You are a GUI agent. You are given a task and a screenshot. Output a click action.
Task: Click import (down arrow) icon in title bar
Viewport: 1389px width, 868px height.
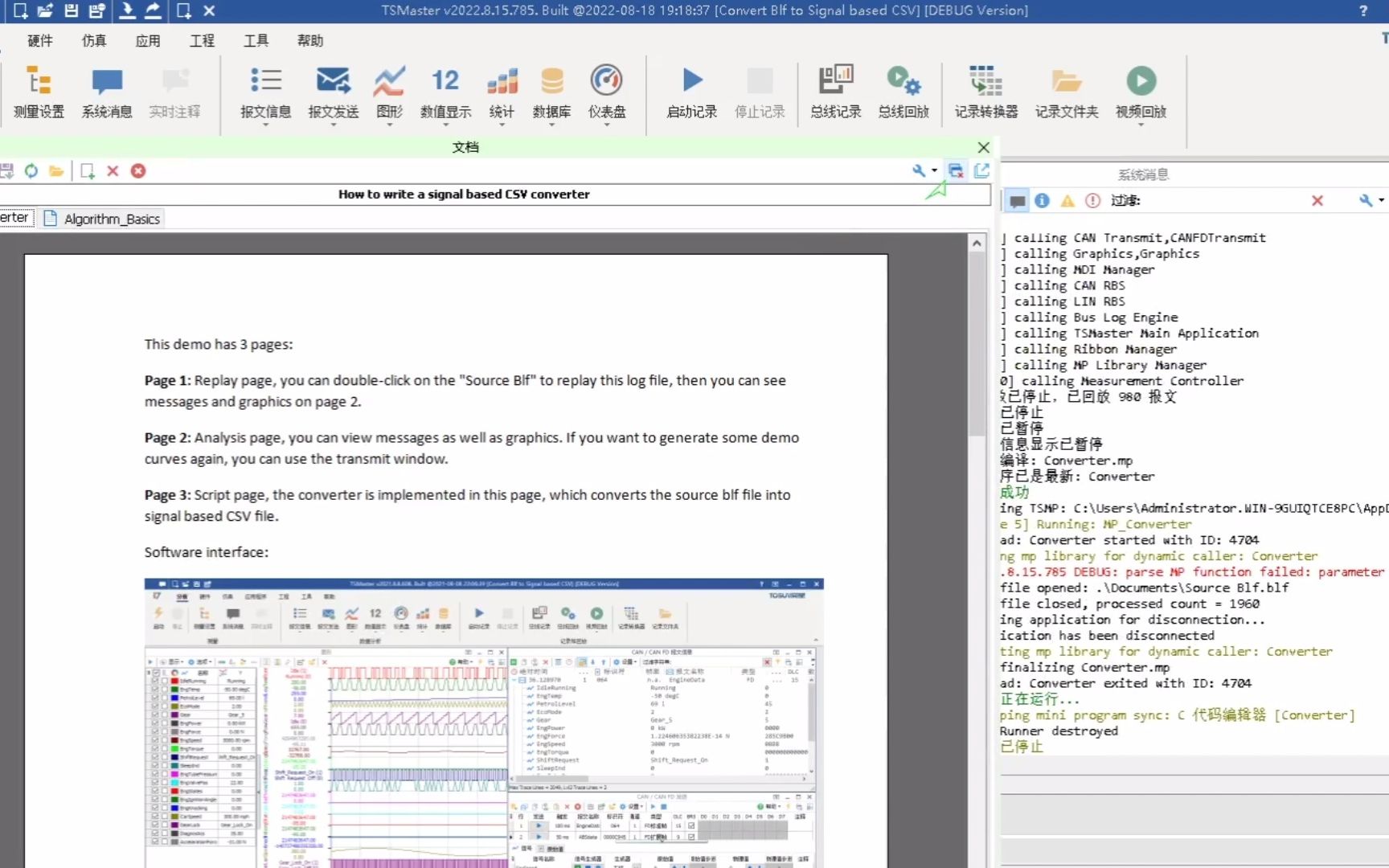127,10
